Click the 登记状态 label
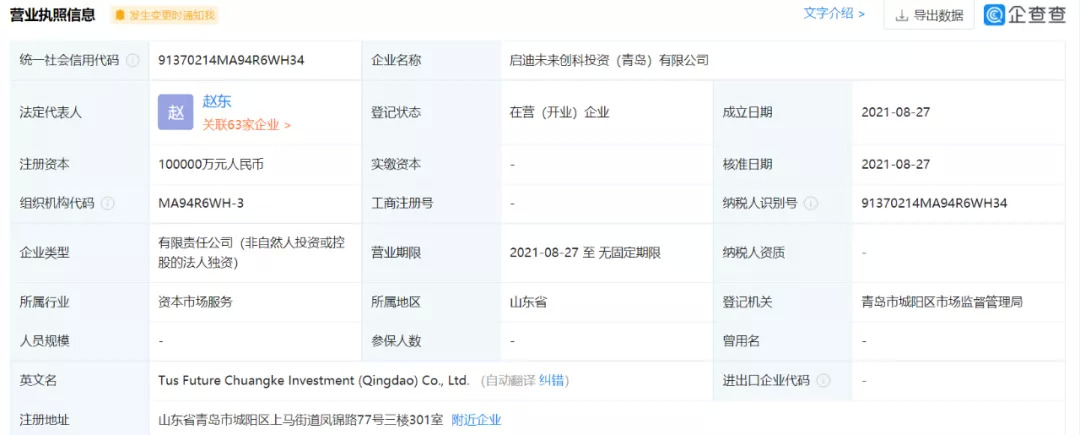This screenshot has height=435, width=1080. [396, 112]
